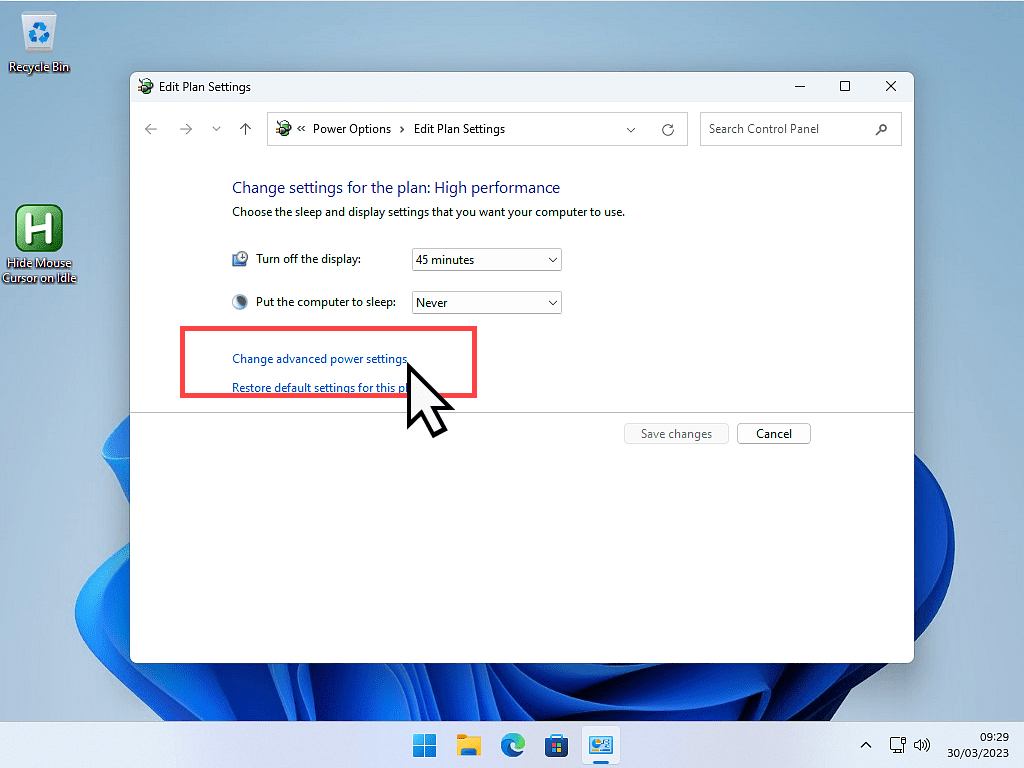Expand Put the computer to sleep dropdown
Screen dimensions: 1024x768
487,303
